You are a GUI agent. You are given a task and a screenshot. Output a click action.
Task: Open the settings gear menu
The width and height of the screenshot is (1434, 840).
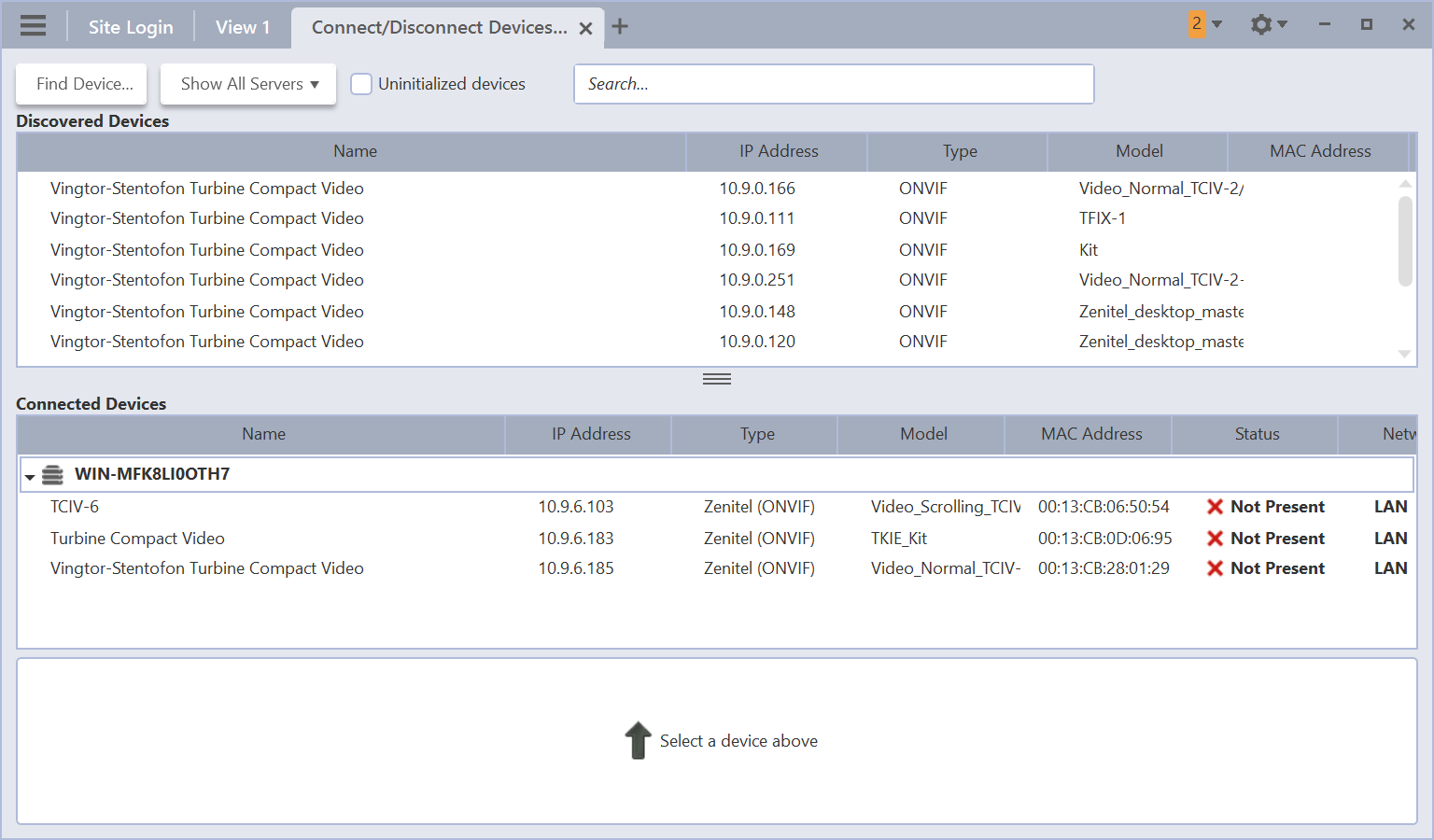(x=1261, y=24)
